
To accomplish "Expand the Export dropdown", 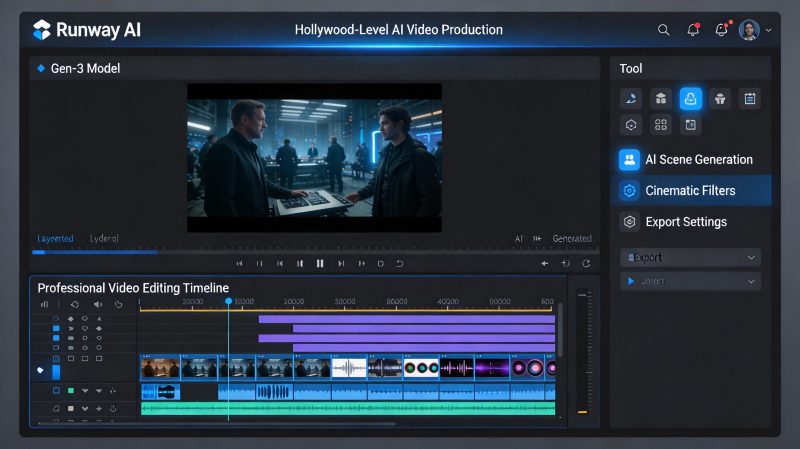I will pos(690,257).
